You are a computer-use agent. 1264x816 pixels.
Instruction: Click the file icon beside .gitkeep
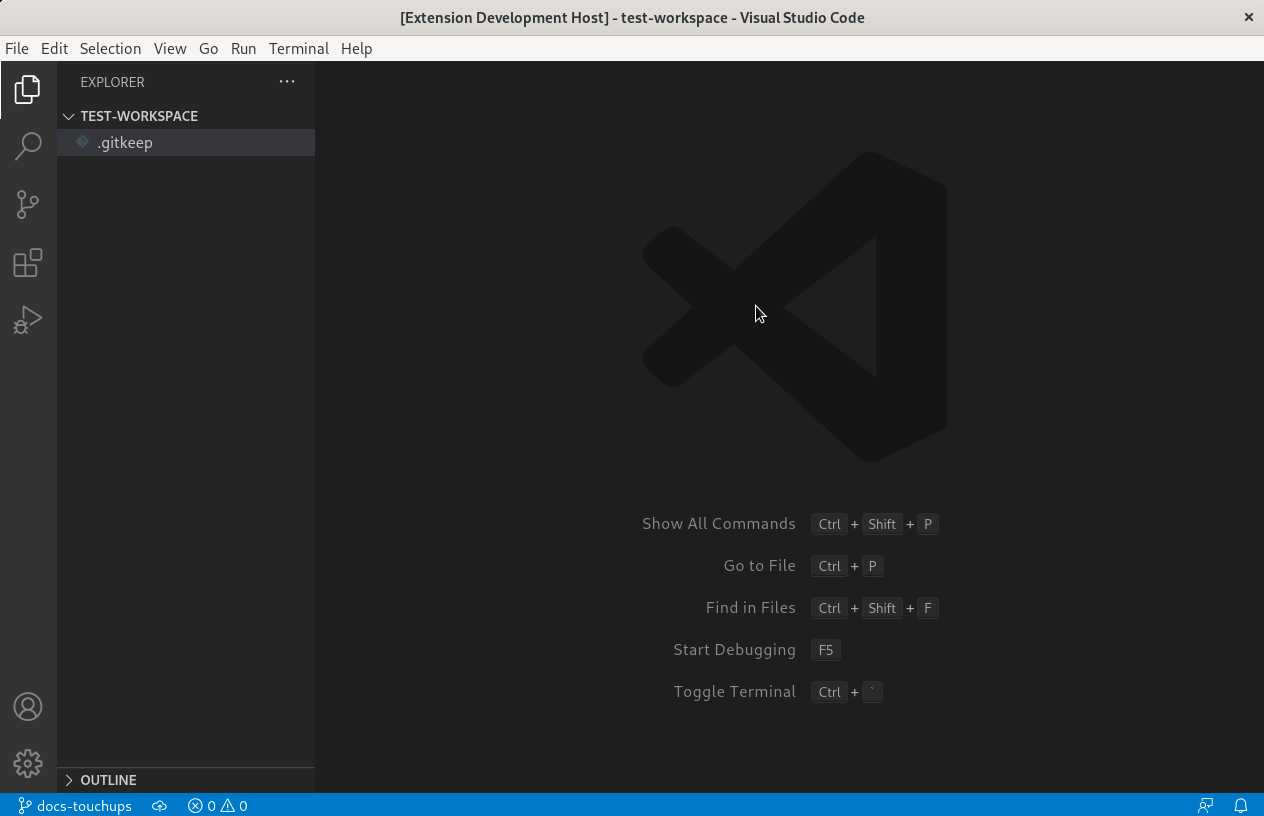(83, 142)
